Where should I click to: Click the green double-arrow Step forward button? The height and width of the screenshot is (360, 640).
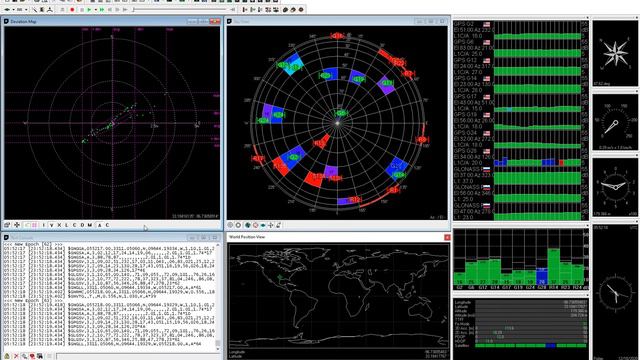[102, 9]
